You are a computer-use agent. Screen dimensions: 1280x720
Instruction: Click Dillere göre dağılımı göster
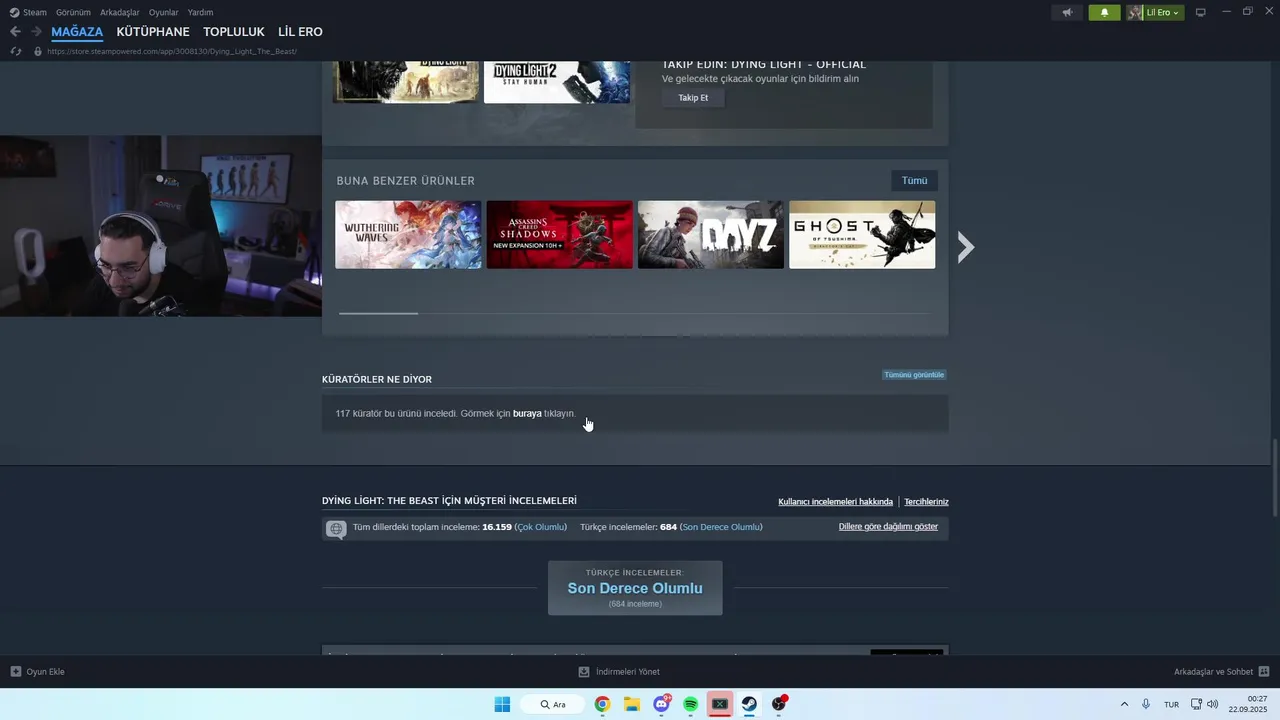888,526
